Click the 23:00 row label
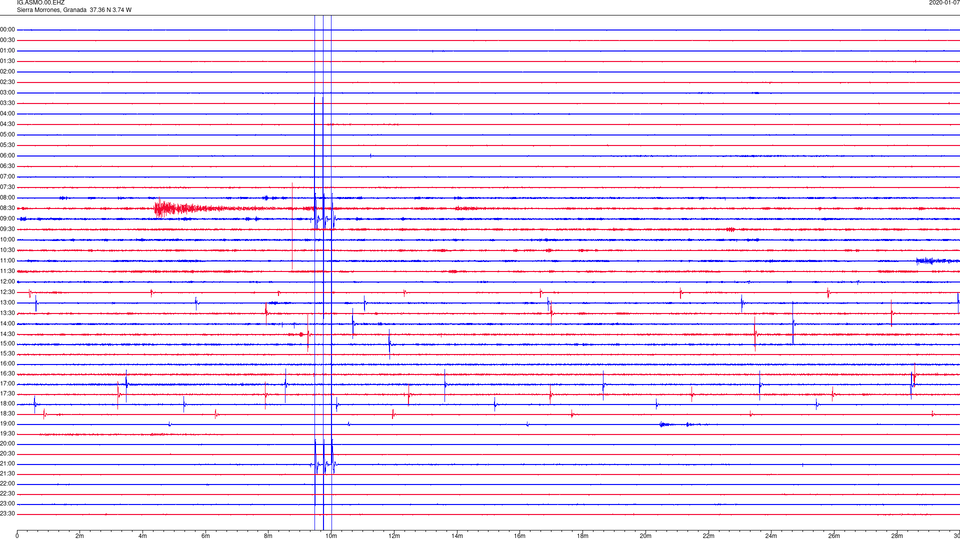Screen dimensions: 960x540 [7, 503]
